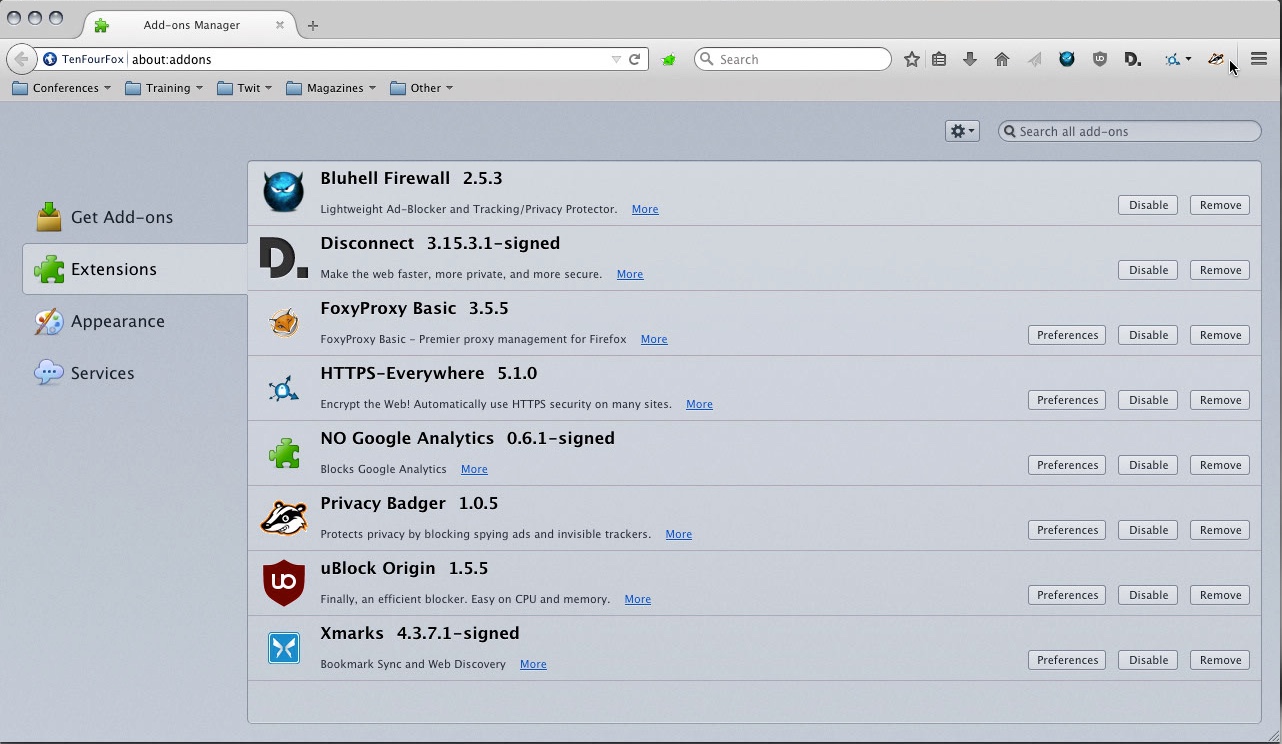Go to the Home page icon

tap(1002, 59)
